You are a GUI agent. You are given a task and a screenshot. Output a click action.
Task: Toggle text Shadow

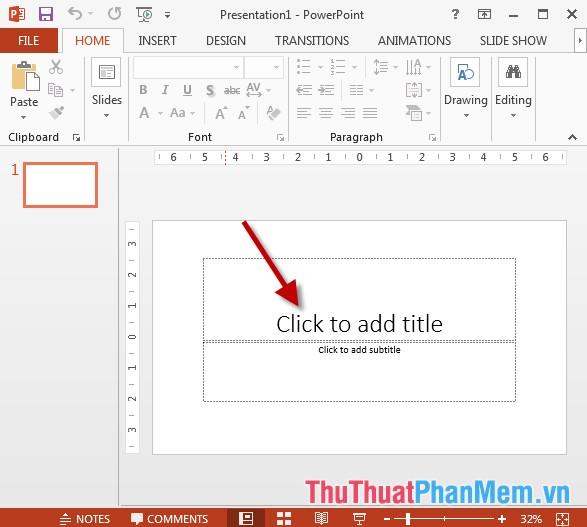pos(210,90)
